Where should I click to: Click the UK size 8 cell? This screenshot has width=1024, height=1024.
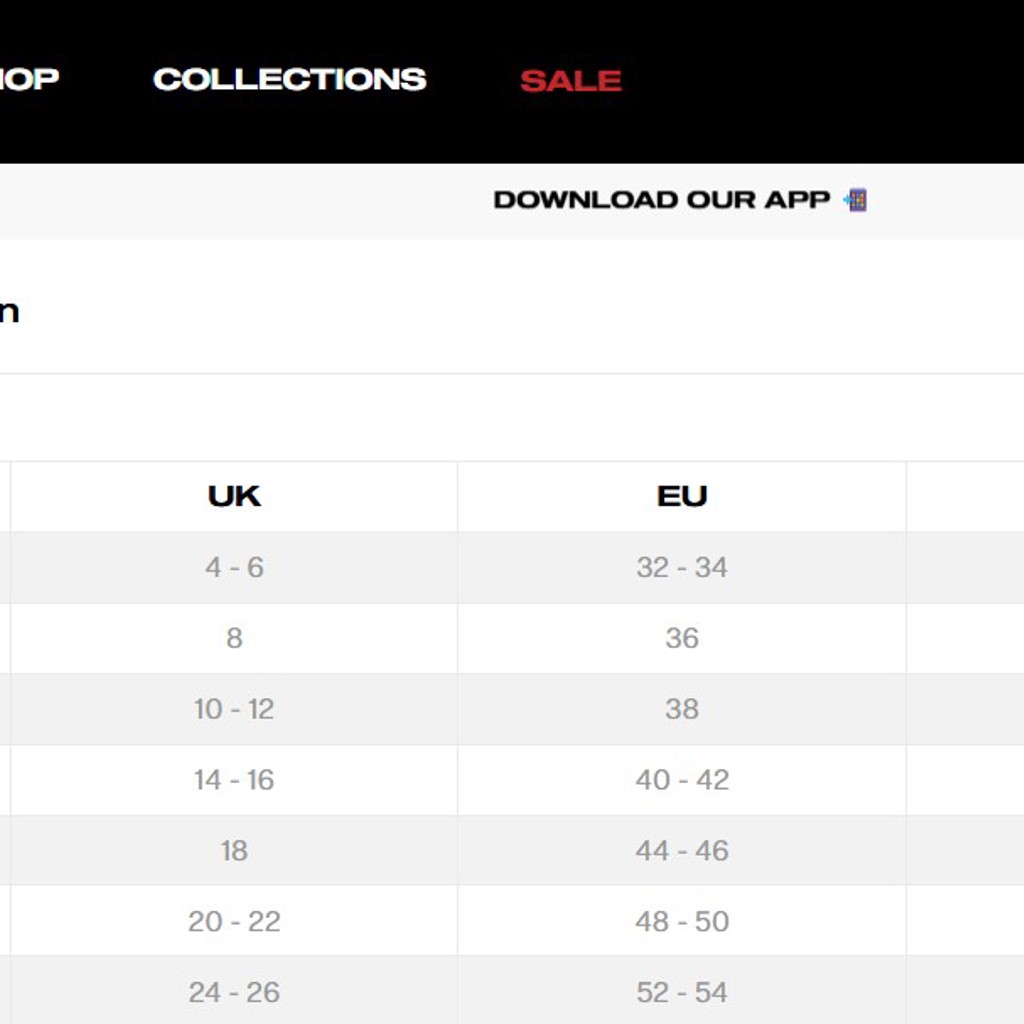coord(234,638)
